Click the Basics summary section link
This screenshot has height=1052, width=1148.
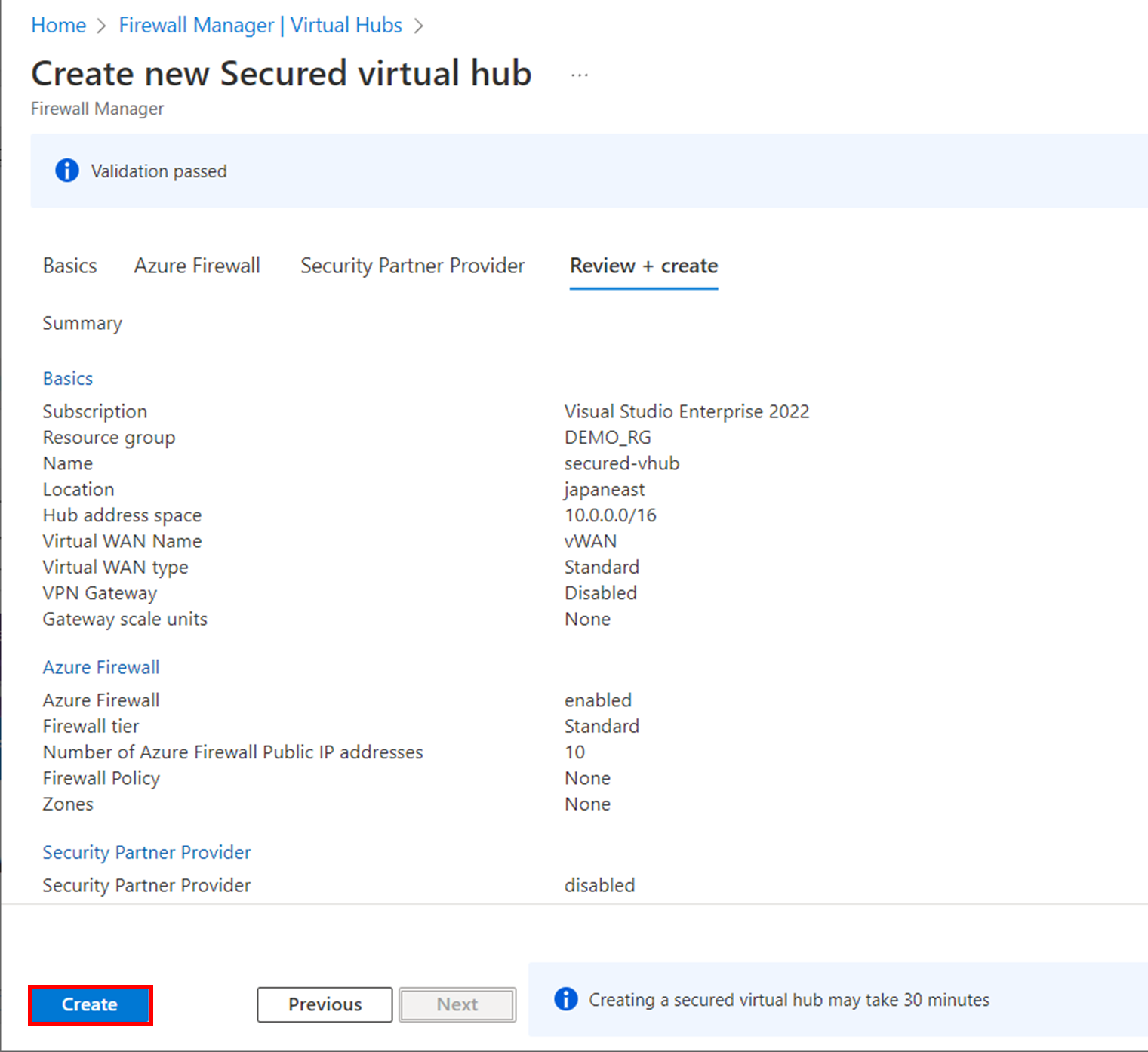coord(67,378)
